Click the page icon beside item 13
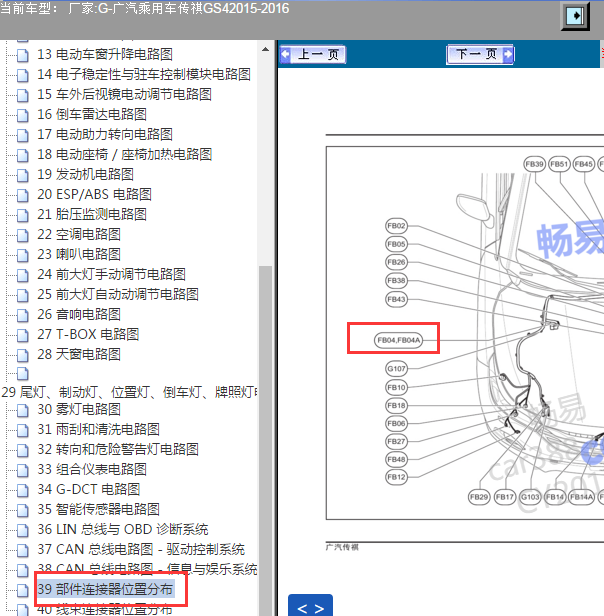Screen dimensions: 604x616 pyautogui.click(x=23, y=55)
